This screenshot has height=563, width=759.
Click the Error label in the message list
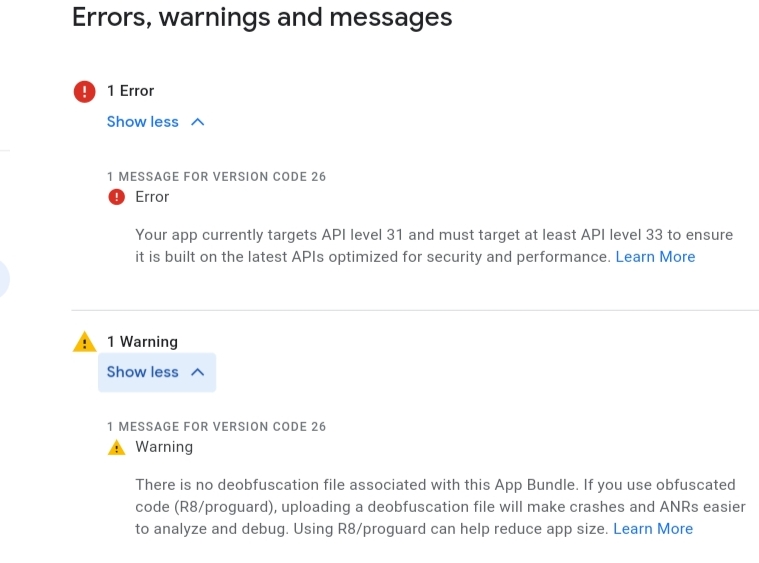pyautogui.click(x=152, y=197)
